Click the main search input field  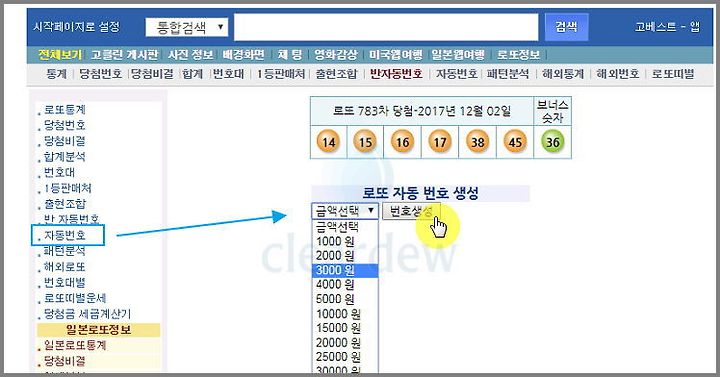[x=386, y=27]
